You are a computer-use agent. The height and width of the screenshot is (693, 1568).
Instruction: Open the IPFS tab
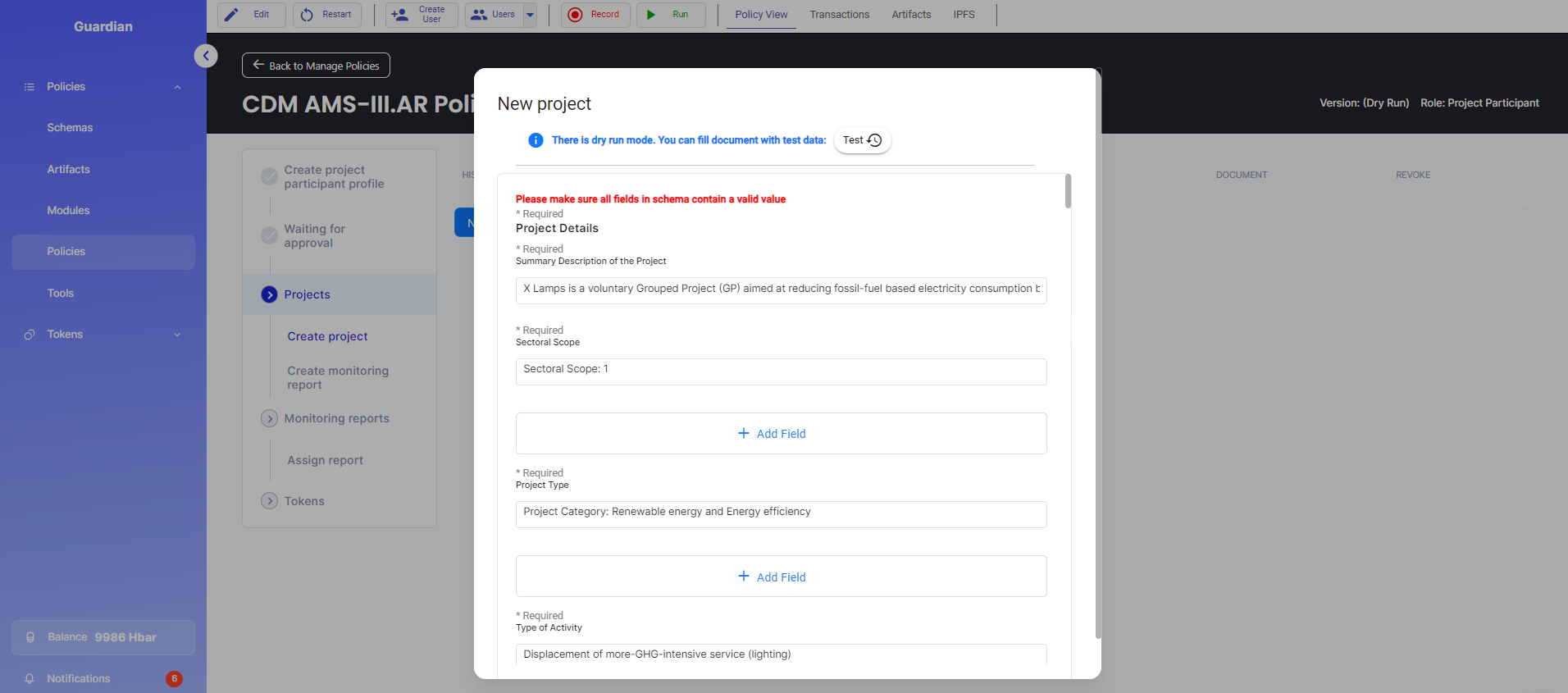pyautogui.click(x=964, y=15)
